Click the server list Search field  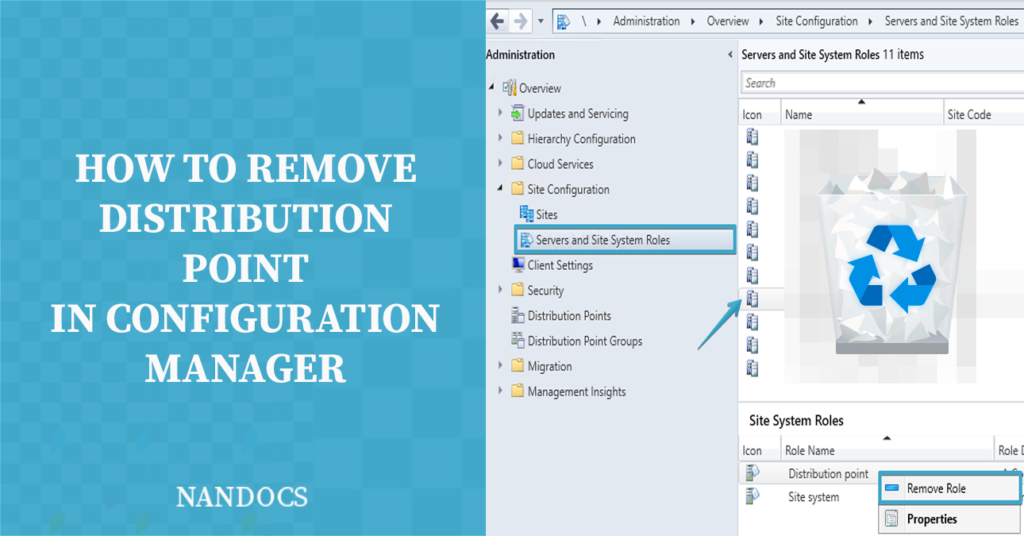[x=882, y=83]
